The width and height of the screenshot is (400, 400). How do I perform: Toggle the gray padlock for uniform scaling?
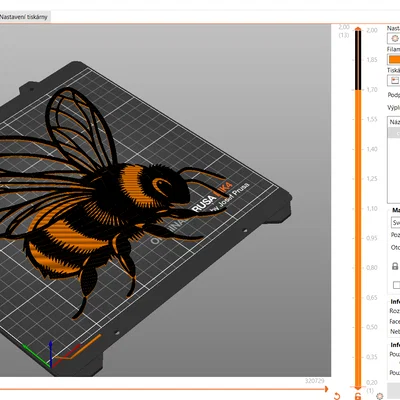[x=395, y=266]
